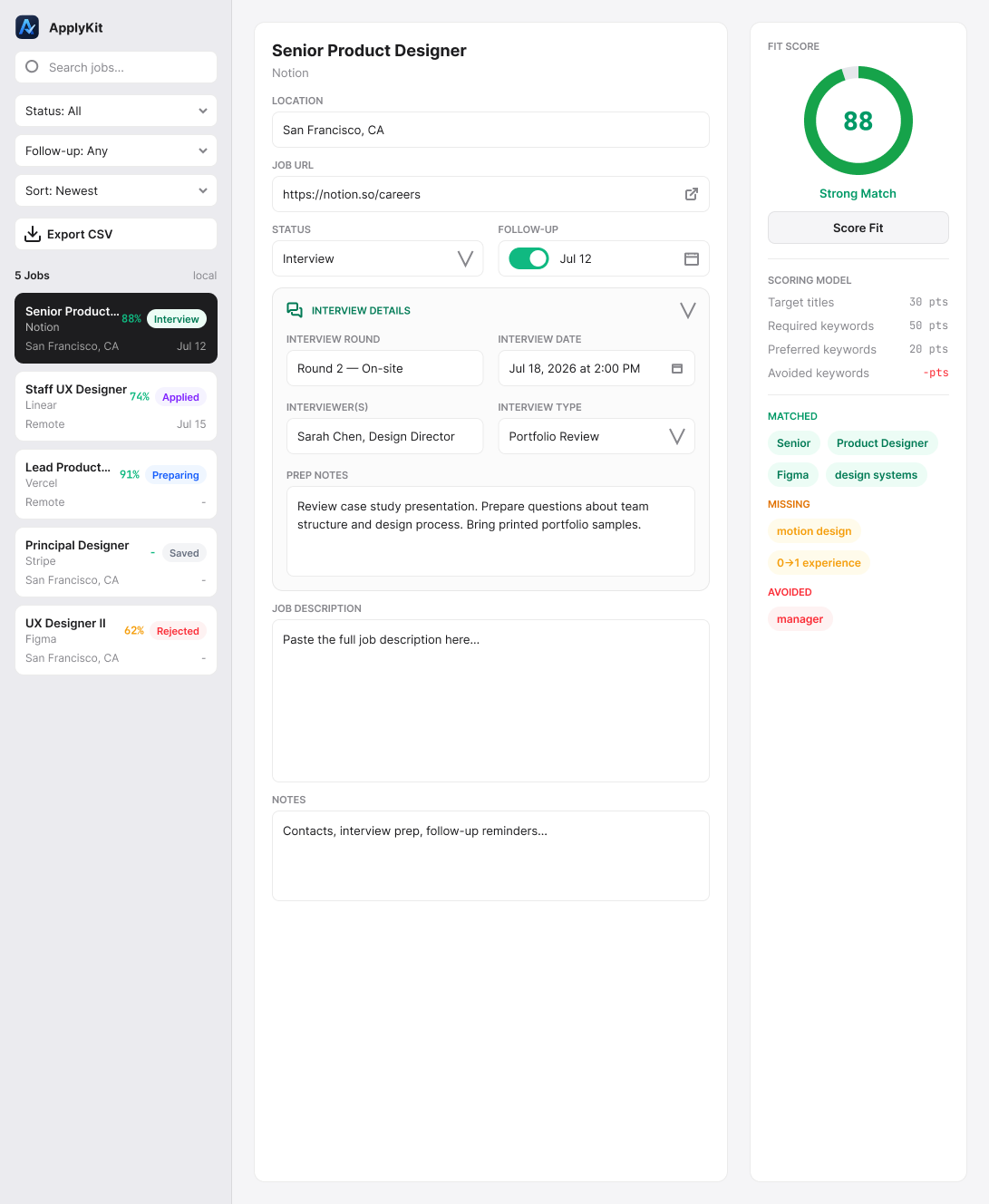
Task: Click the Jul 12 follow-up date text
Action: 576,259
